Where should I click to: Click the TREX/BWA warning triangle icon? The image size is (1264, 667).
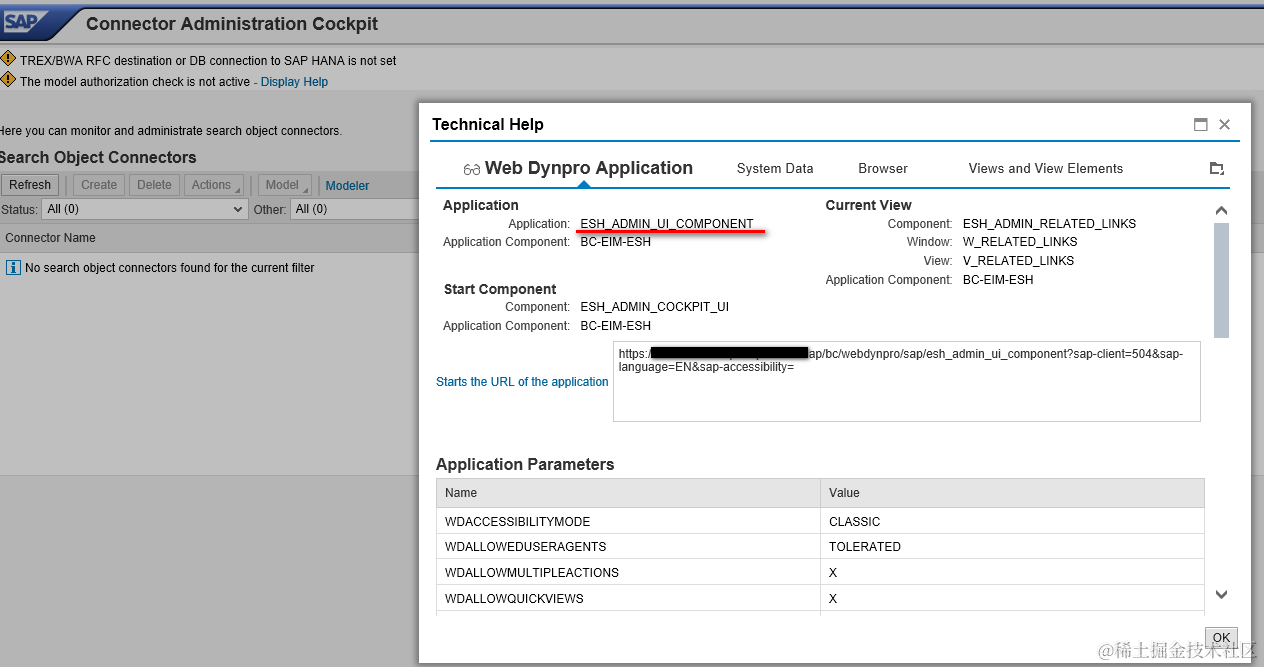pos(8,59)
